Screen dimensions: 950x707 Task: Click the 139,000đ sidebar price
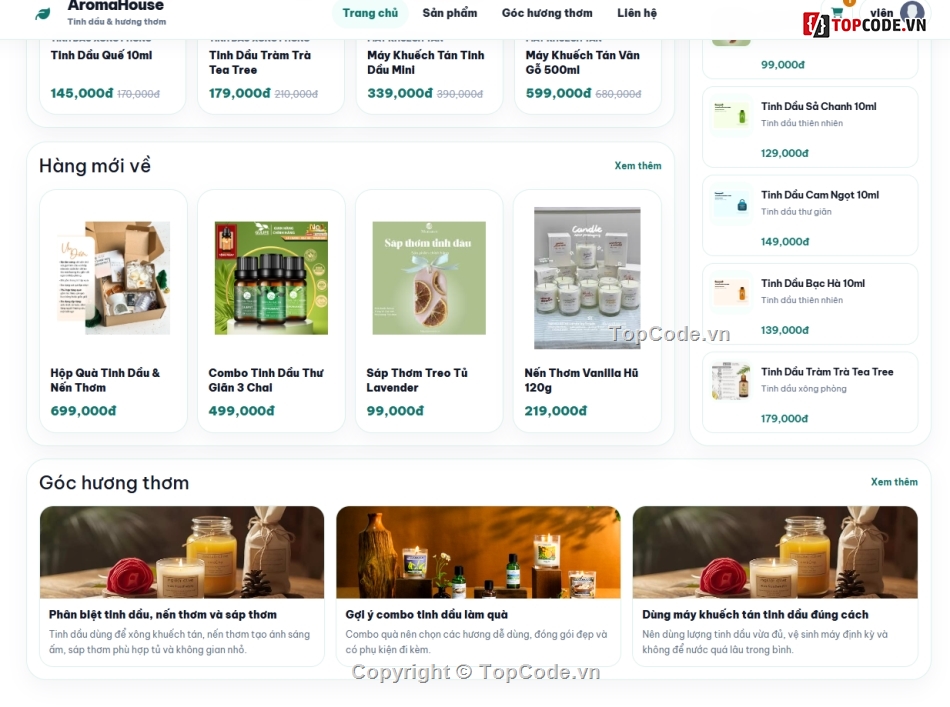(x=785, y=330)
